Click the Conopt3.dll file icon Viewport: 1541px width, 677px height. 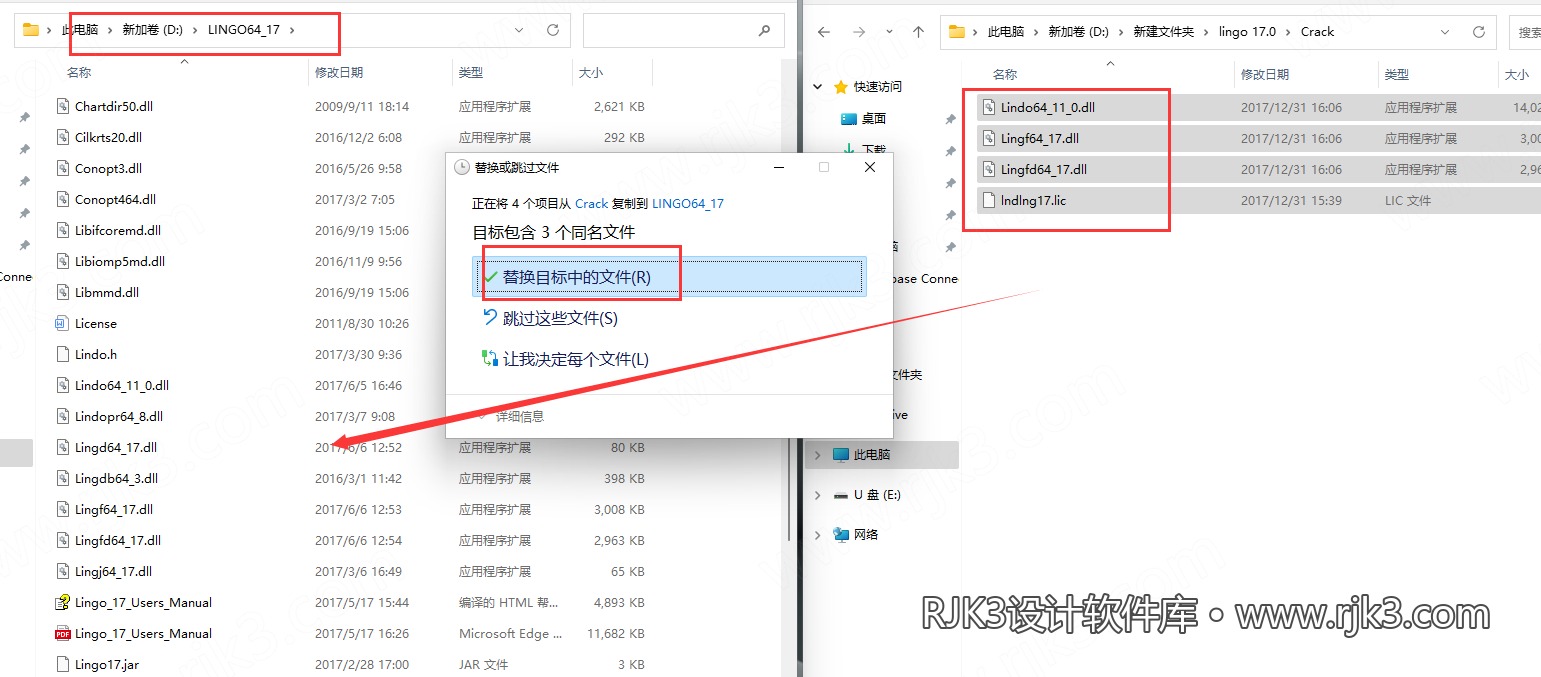click(63, 168)
